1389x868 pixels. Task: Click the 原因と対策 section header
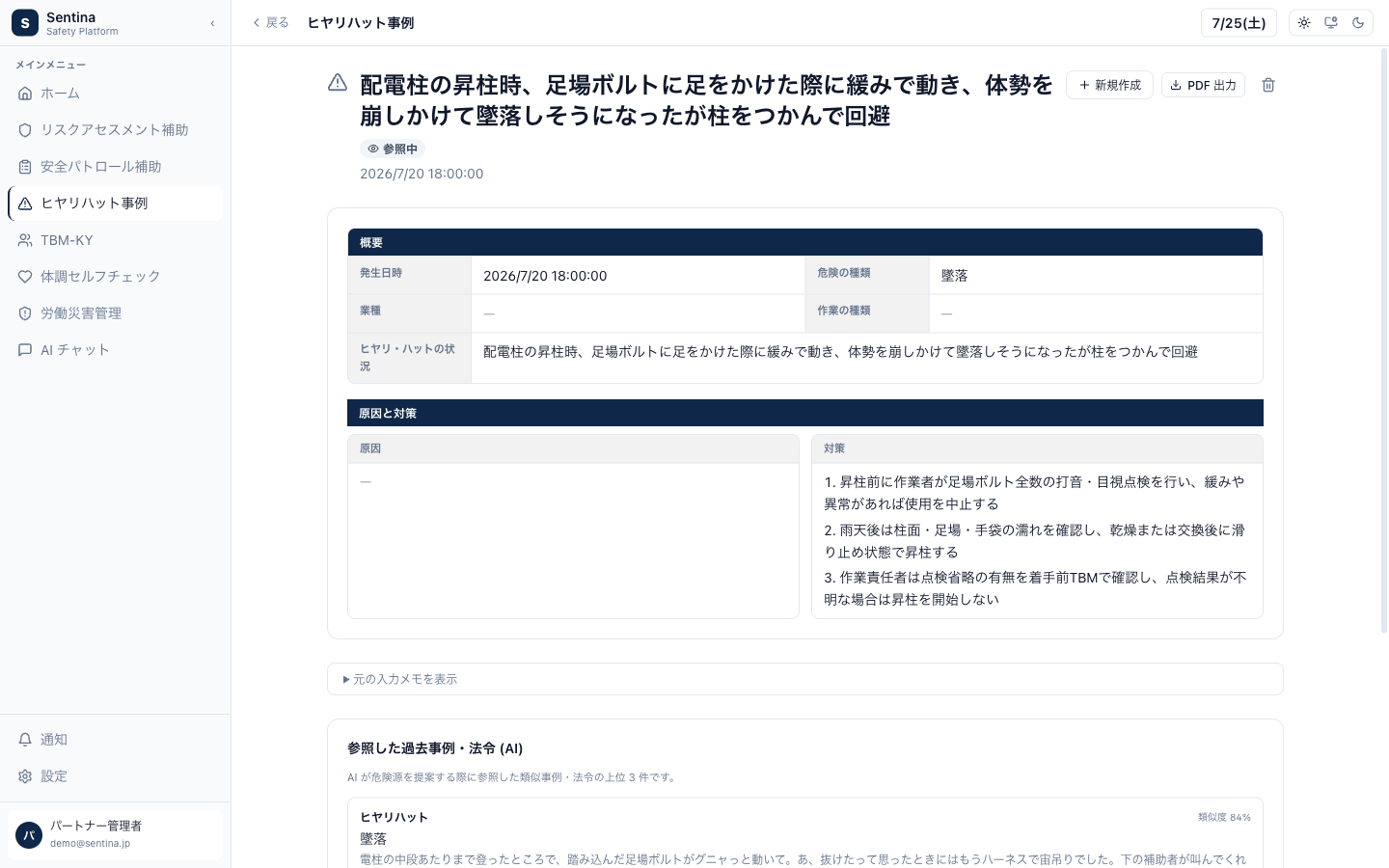(x=805, y=413)
